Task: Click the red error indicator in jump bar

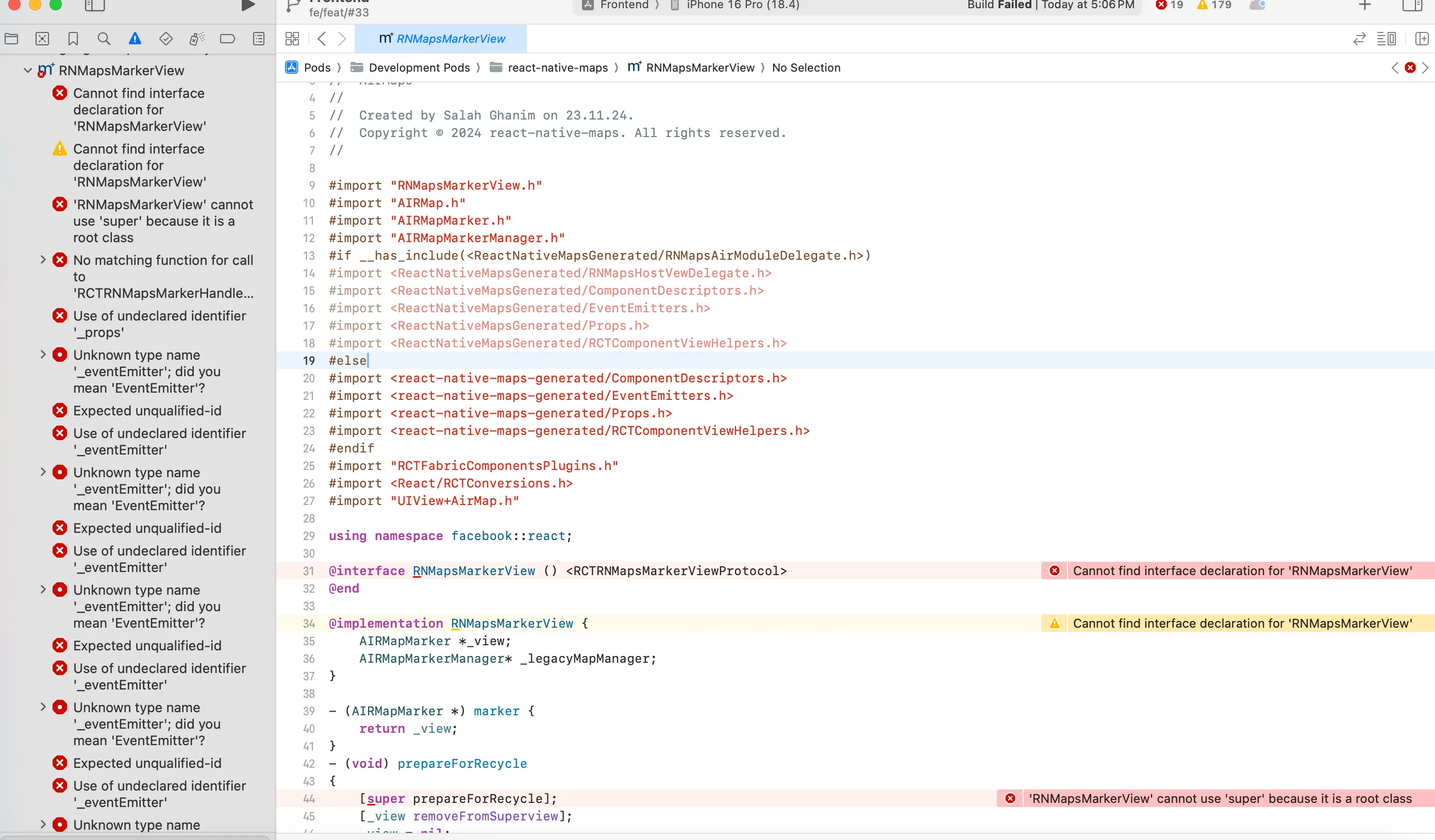Action: tap(1410, 68)
